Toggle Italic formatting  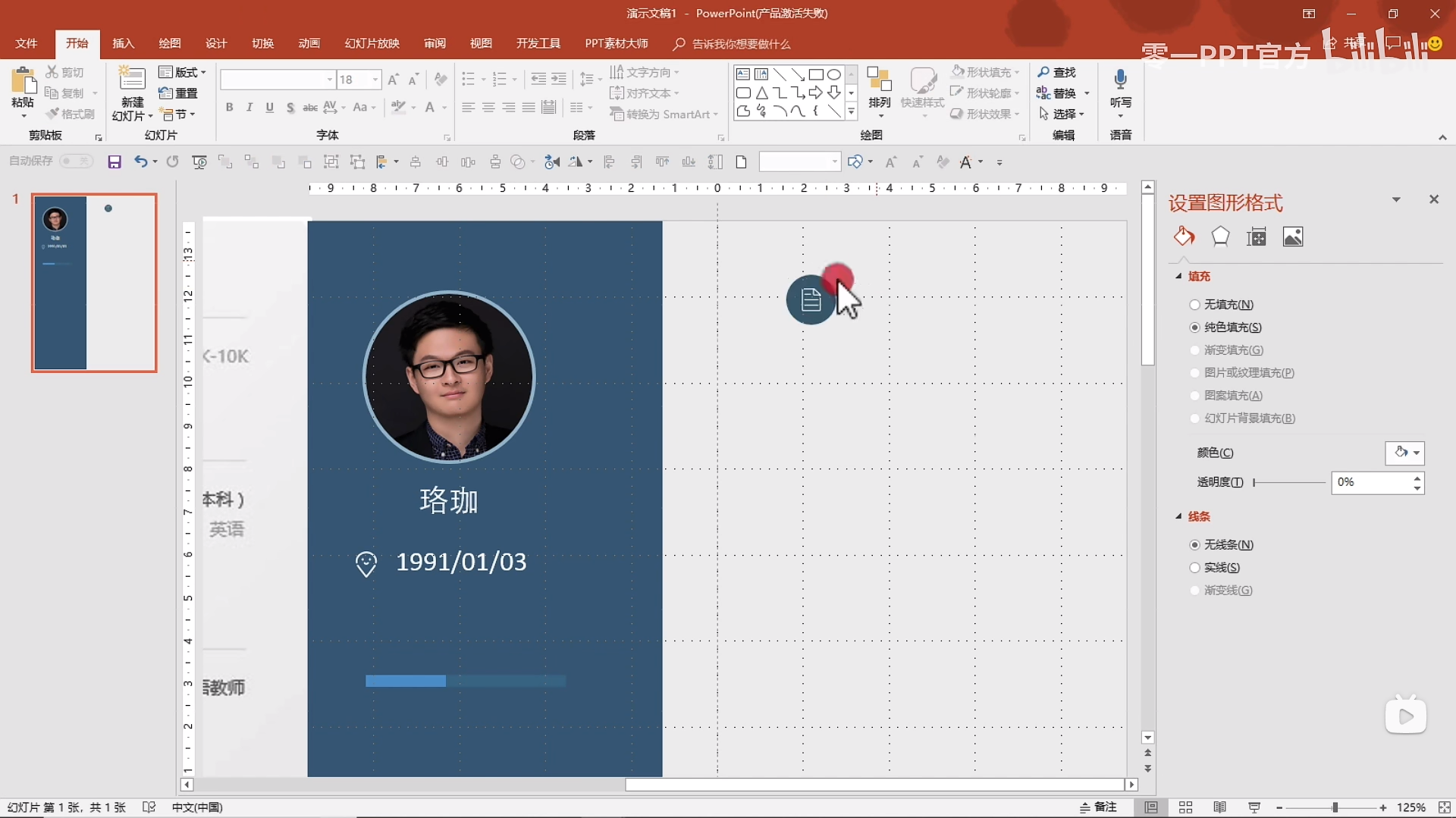pyautogui.click(x=249, y=108)
